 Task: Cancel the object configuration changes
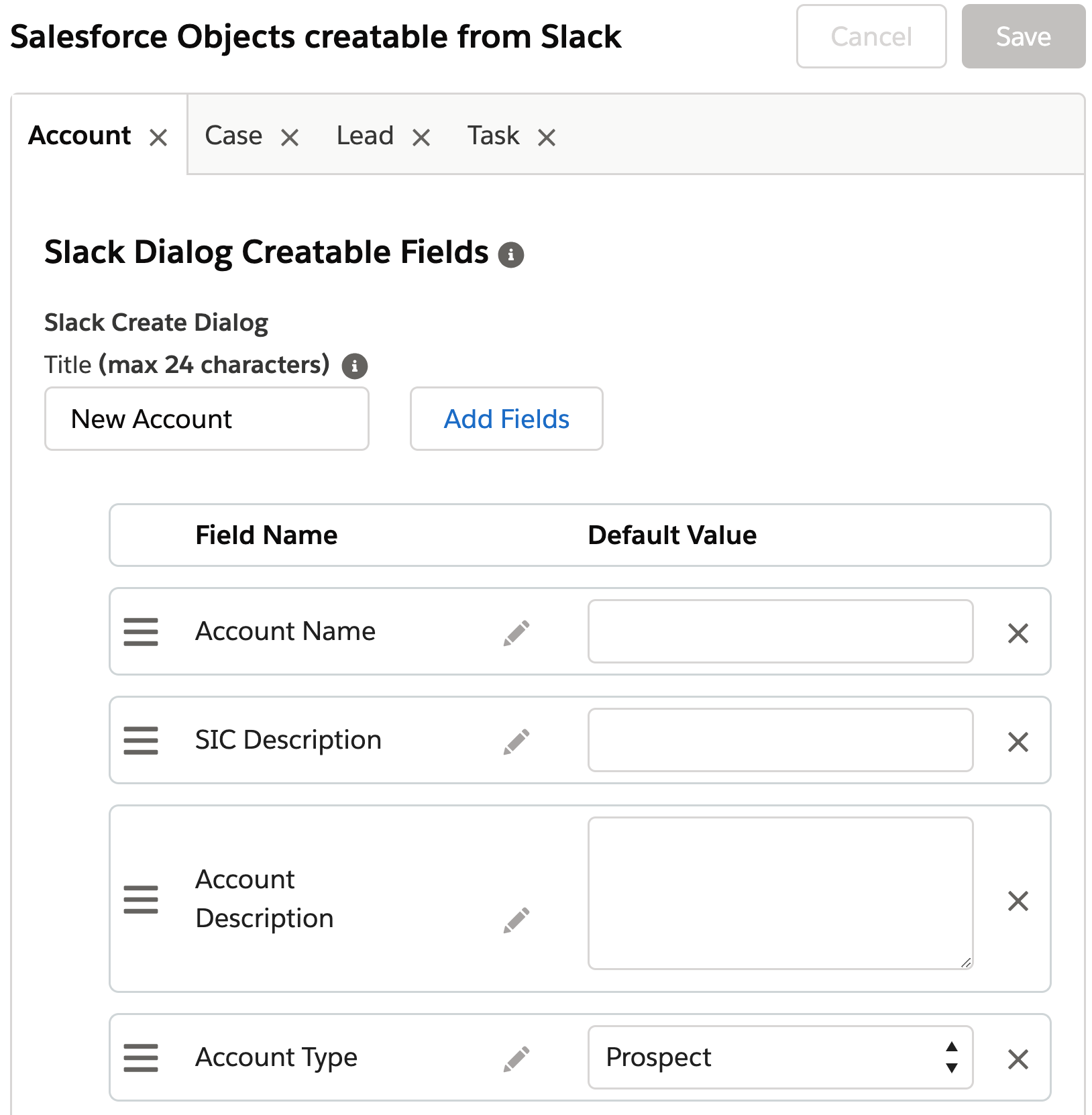click(x=871, y=37)
